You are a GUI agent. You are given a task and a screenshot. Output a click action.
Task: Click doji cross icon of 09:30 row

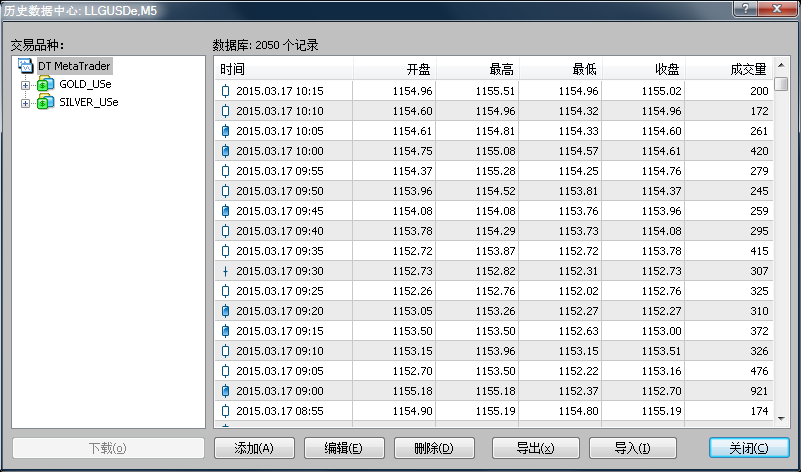point(225,271)
